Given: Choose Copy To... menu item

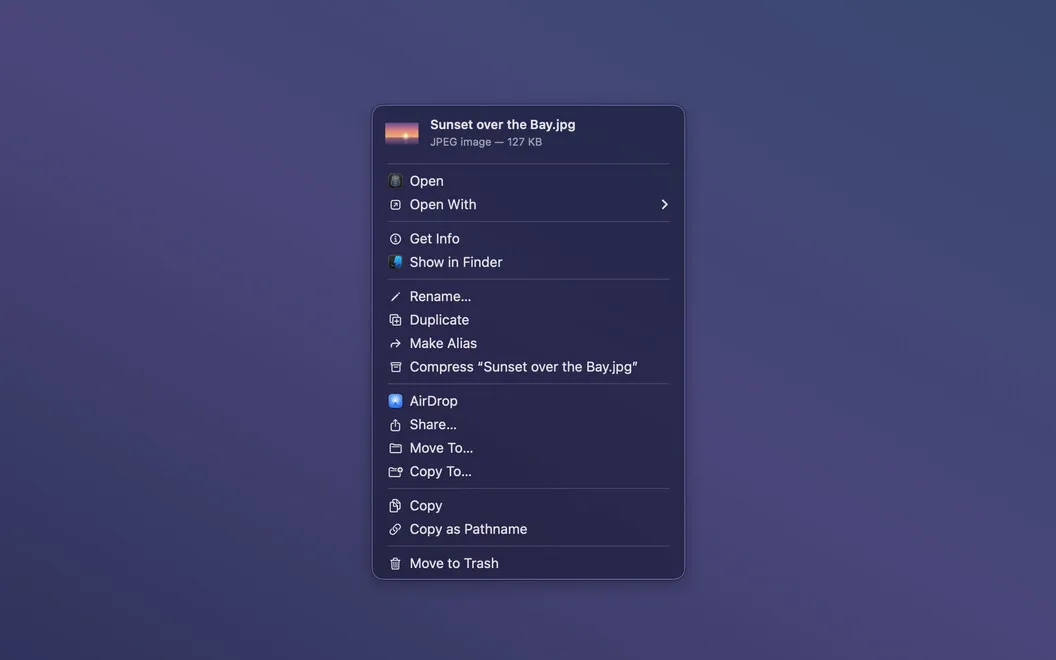Looking at the screenshot, I should point(528,471).
